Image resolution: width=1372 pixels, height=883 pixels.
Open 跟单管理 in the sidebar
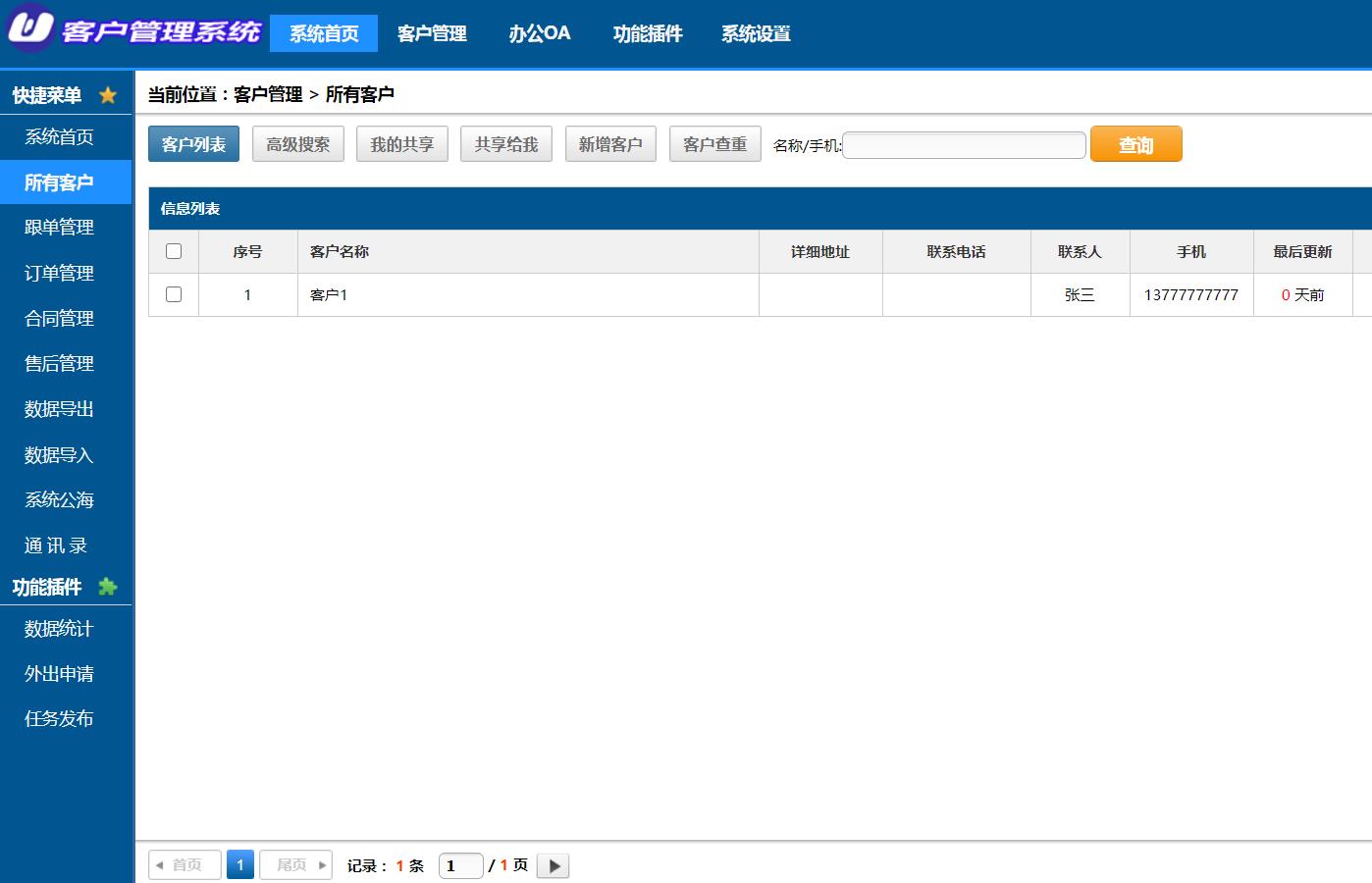(59, 228)
